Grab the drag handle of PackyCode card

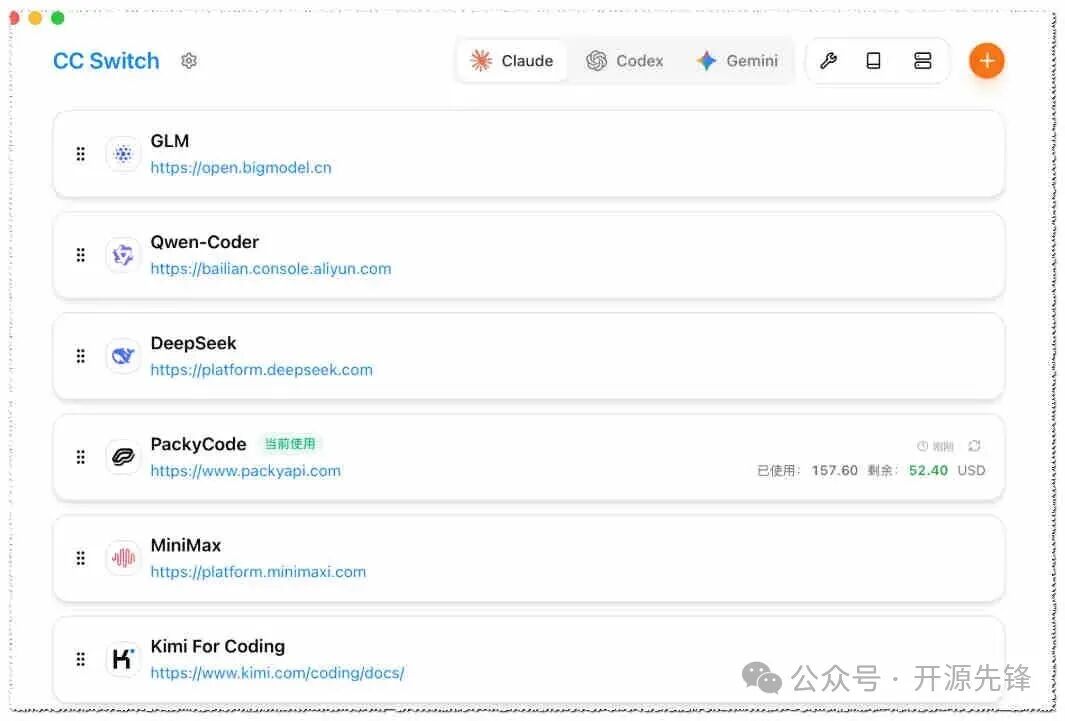[x=81, y=458]
